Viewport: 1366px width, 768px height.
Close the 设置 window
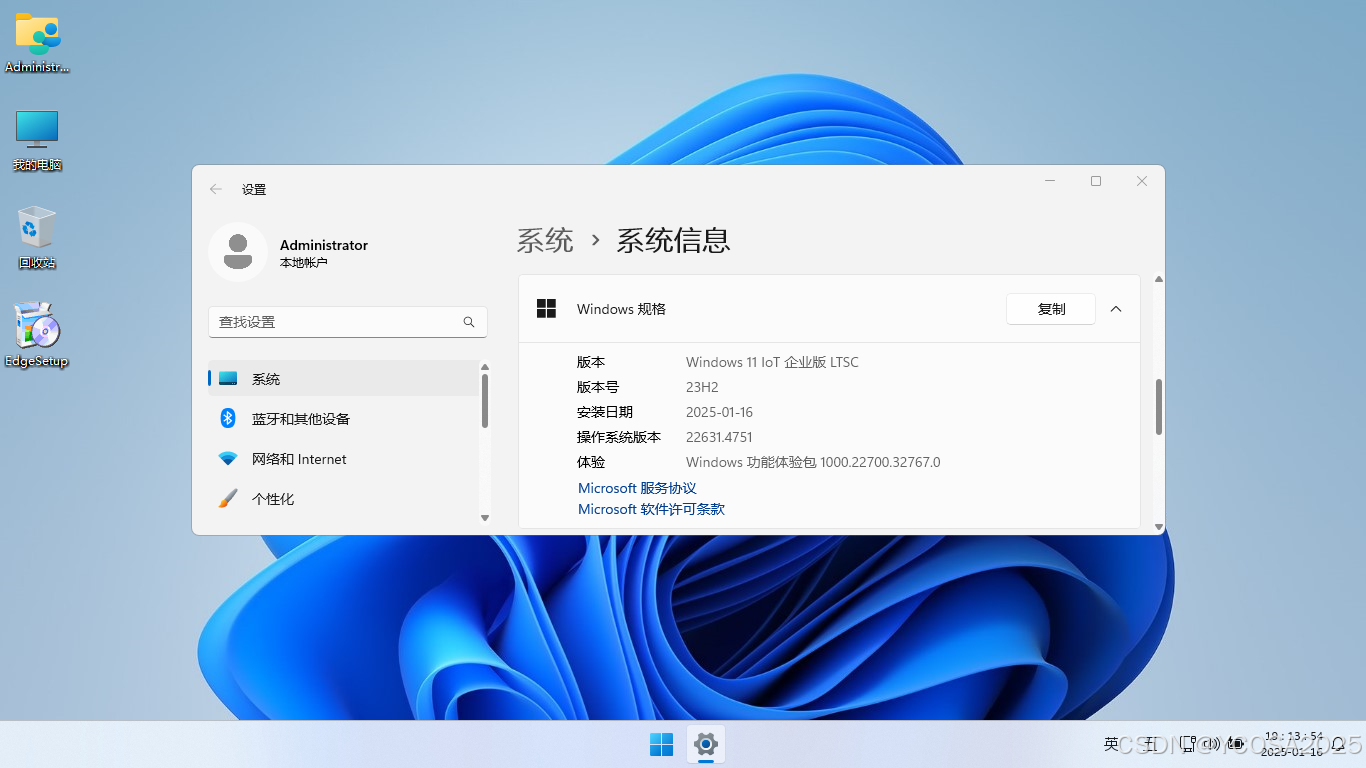coord(1142,181)
